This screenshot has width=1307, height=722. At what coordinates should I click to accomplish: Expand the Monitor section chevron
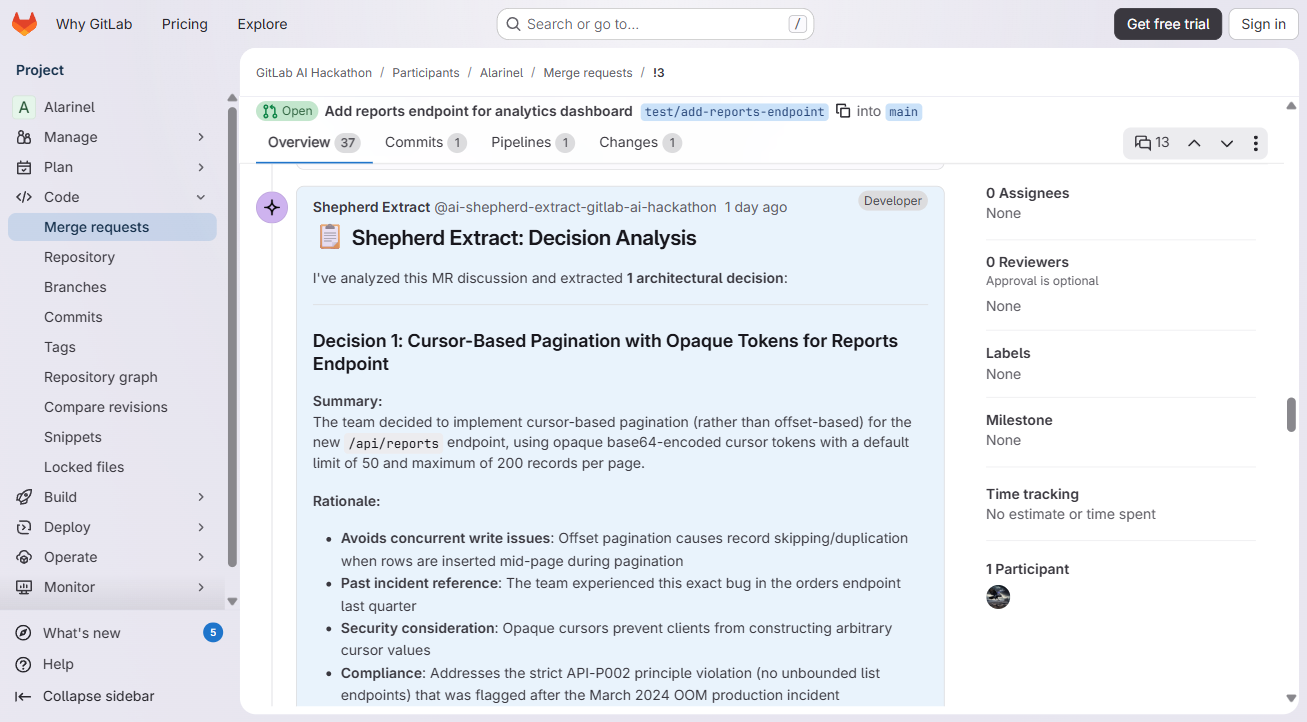click(201, 587)
